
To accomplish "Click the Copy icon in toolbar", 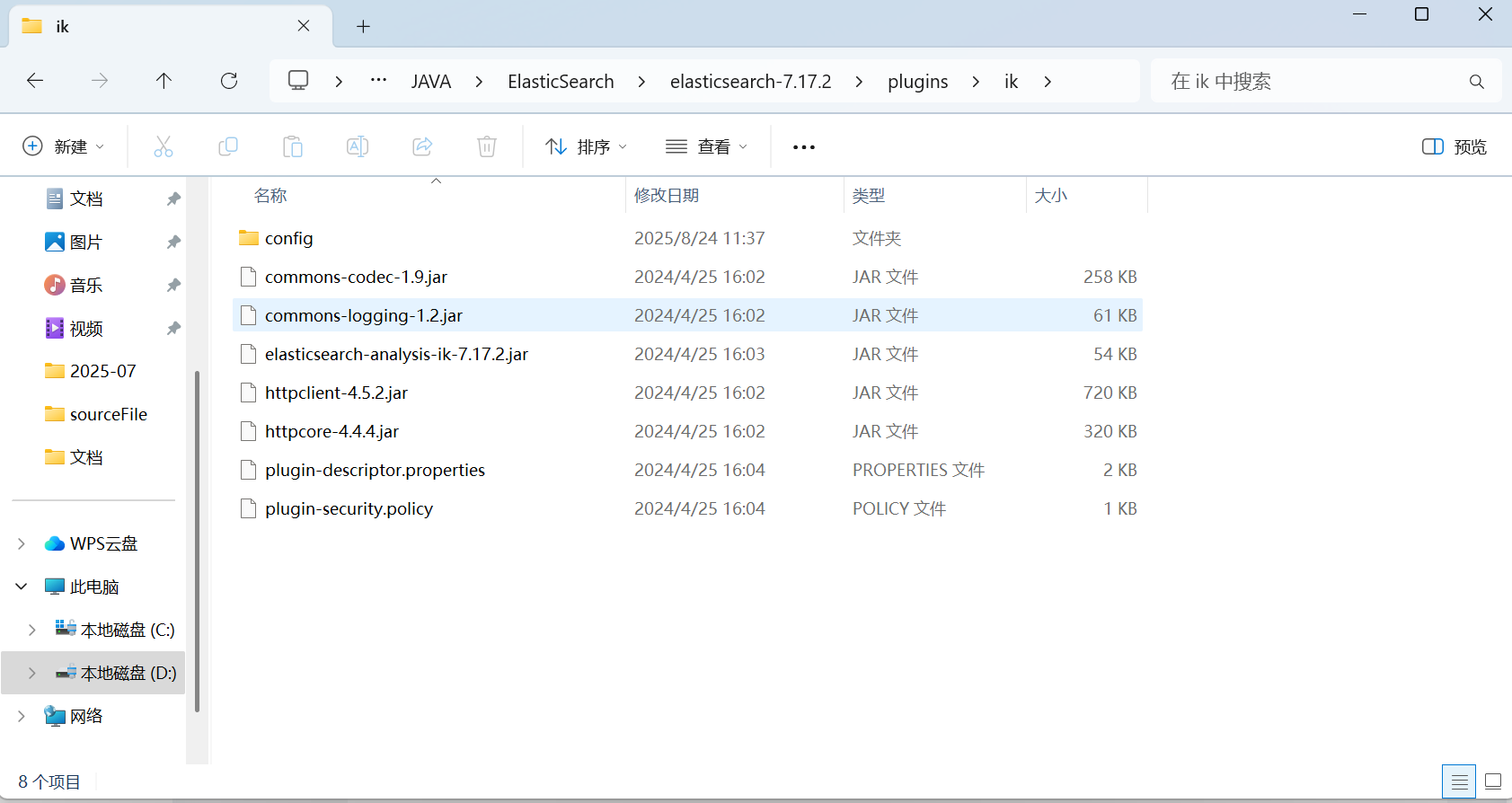I will (x=228, y=146).
